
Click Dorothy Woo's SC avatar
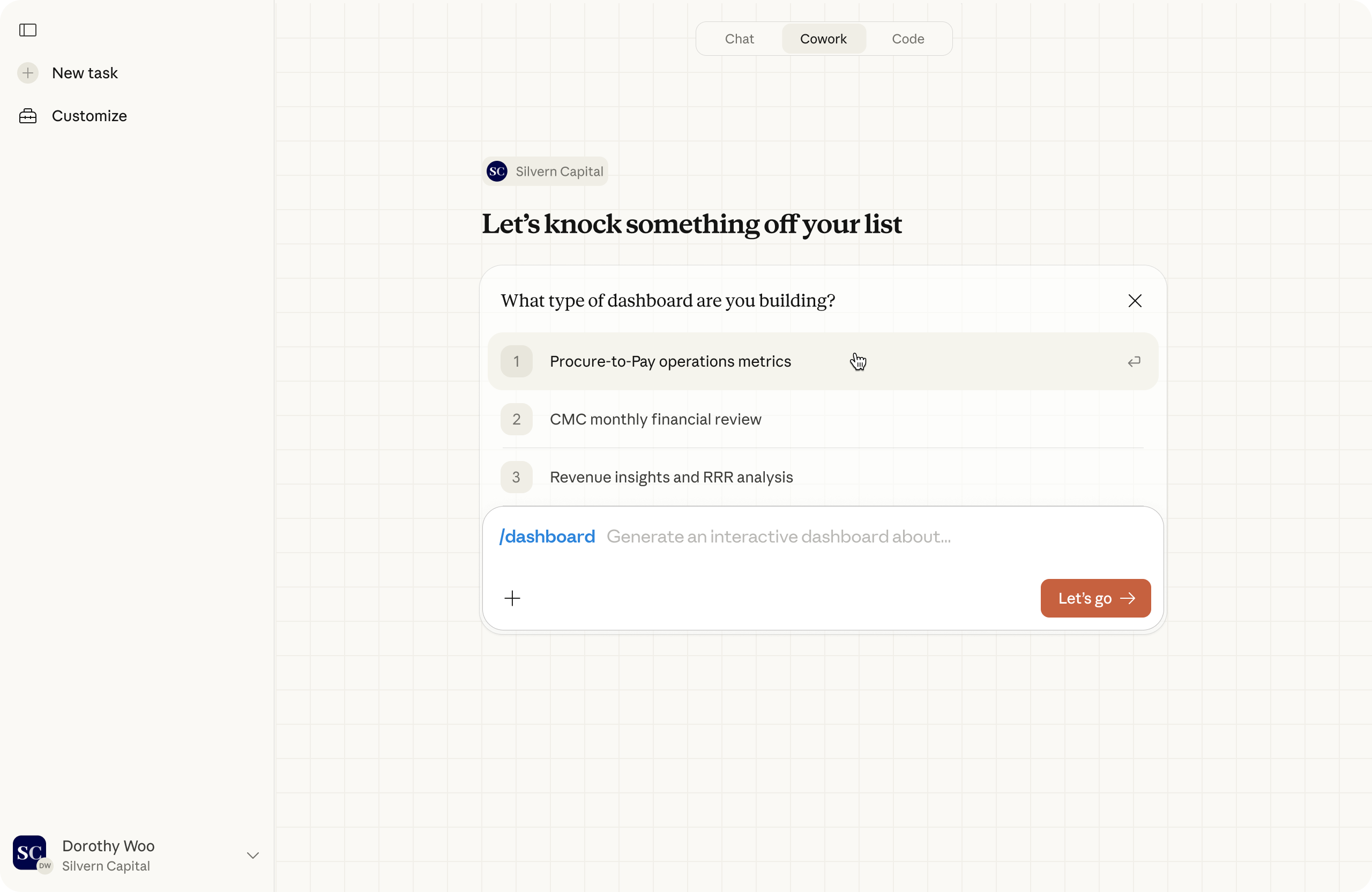(x=29, y=852)
